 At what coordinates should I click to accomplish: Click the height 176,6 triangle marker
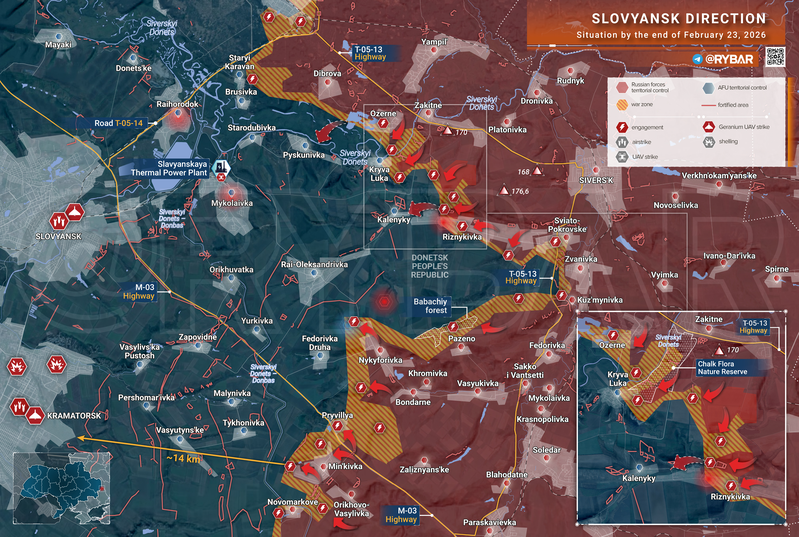pyautogui.click(x=505, y=191)
